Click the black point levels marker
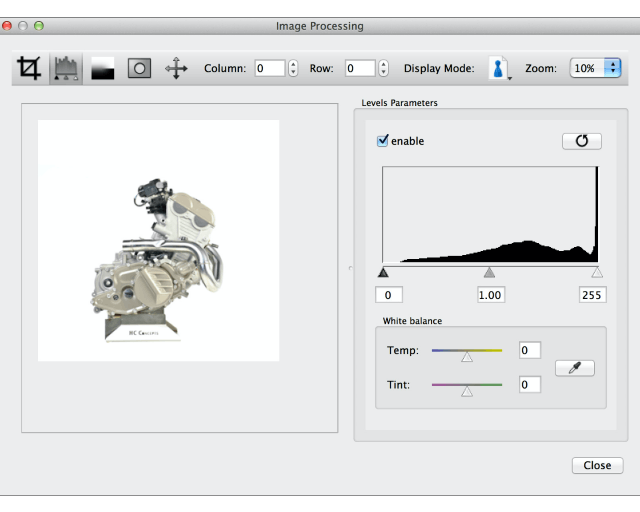 click(x=383, y=272)
